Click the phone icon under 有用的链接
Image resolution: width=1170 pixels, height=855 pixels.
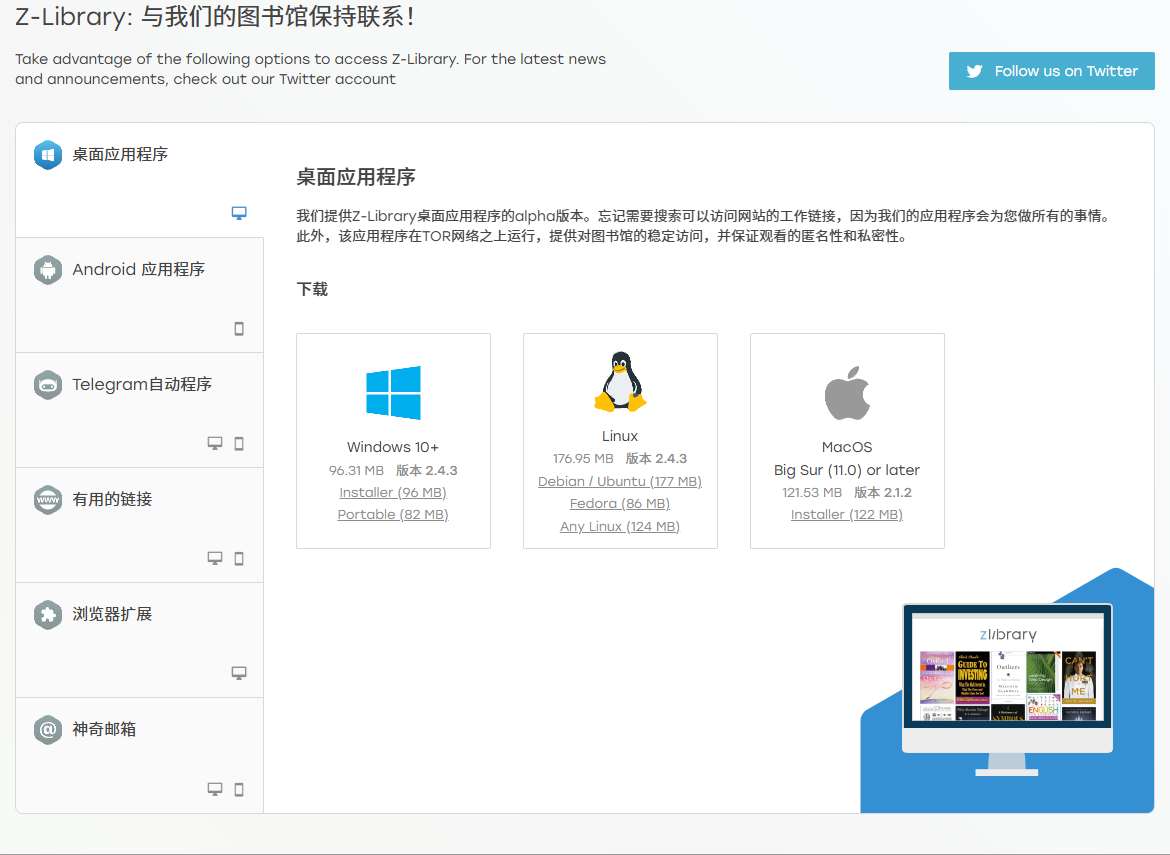coord(239,558)
